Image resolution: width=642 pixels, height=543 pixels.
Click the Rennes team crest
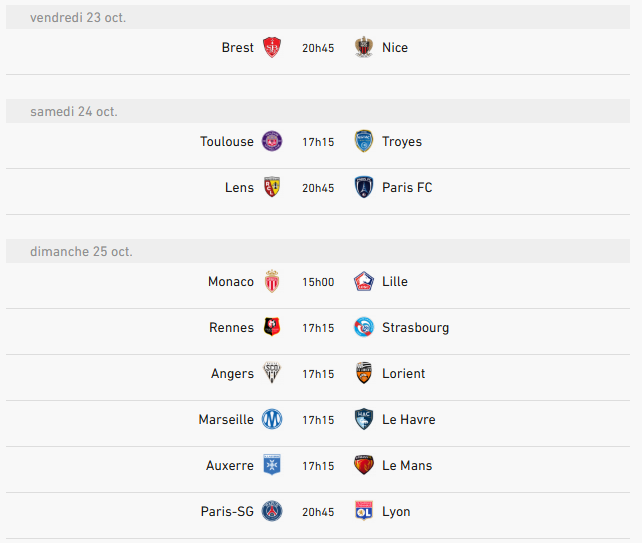tap(272, 327)
